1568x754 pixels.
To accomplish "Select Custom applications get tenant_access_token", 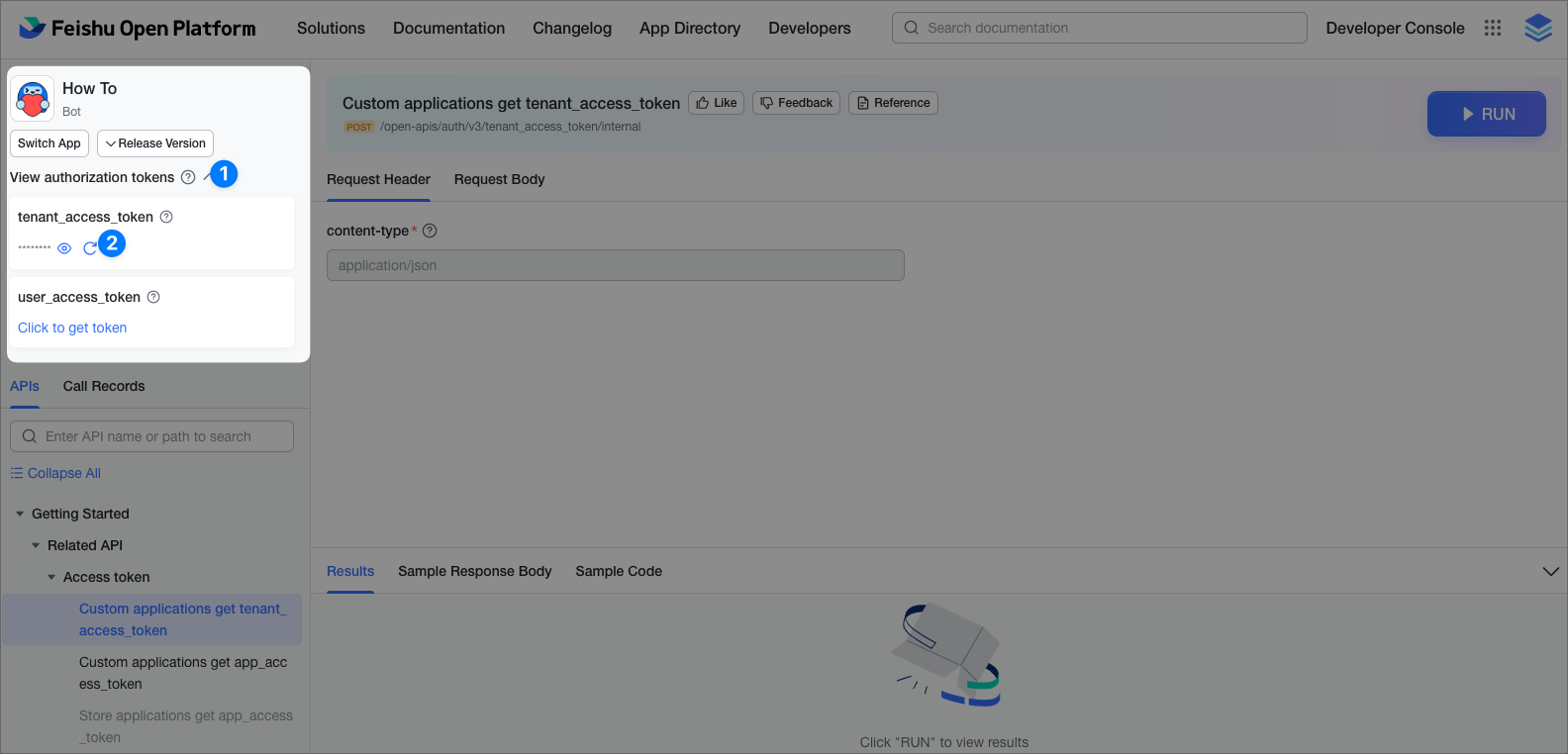I will [x=152, y=619].
